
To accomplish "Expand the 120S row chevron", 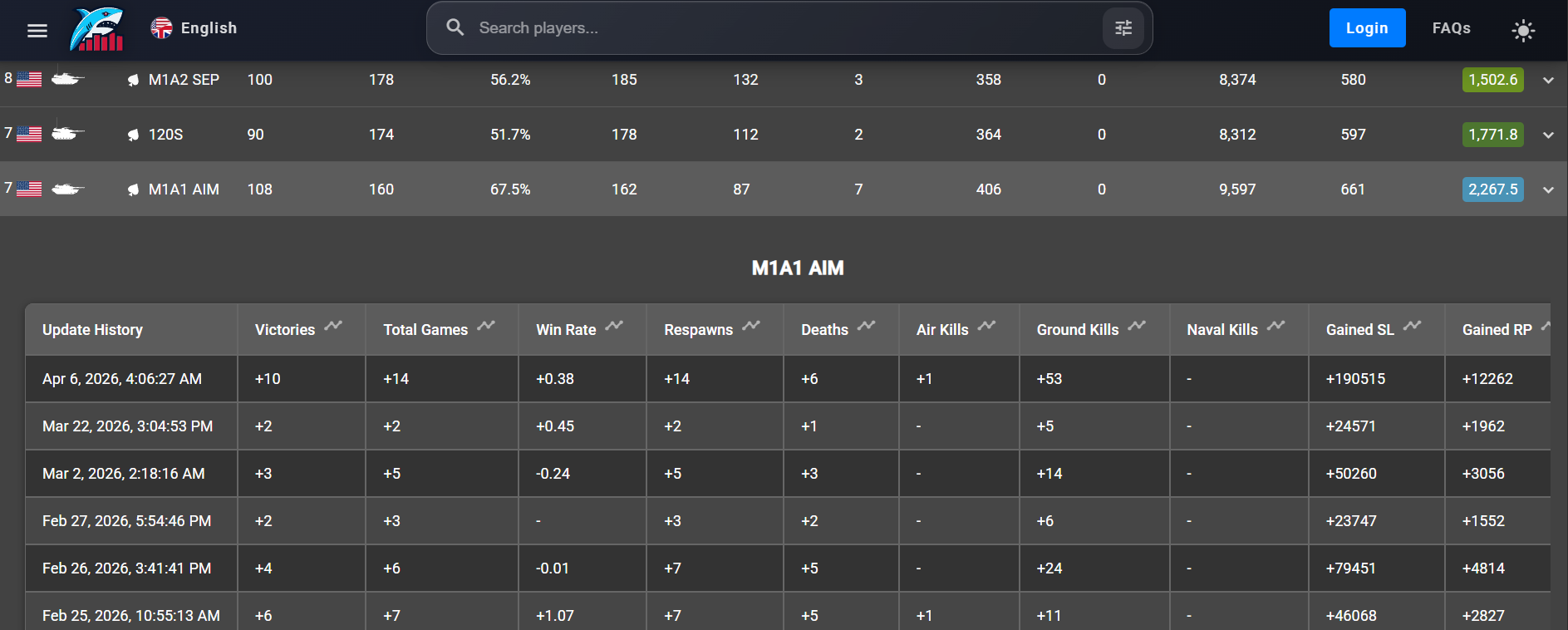I will (1548, 135).
